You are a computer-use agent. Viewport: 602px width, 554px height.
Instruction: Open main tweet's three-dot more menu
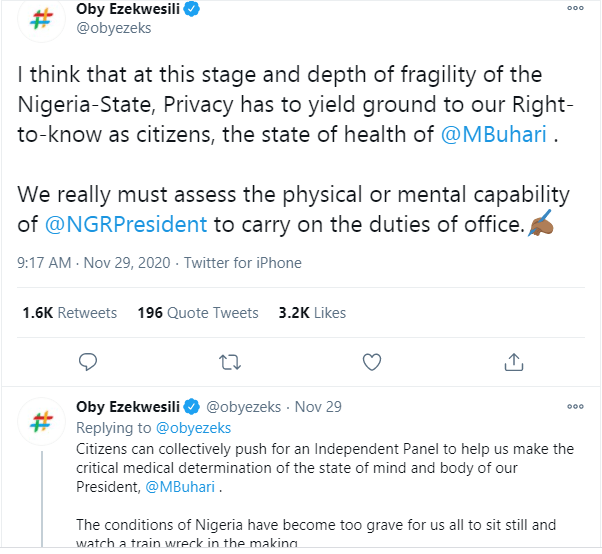coord(575,9)
